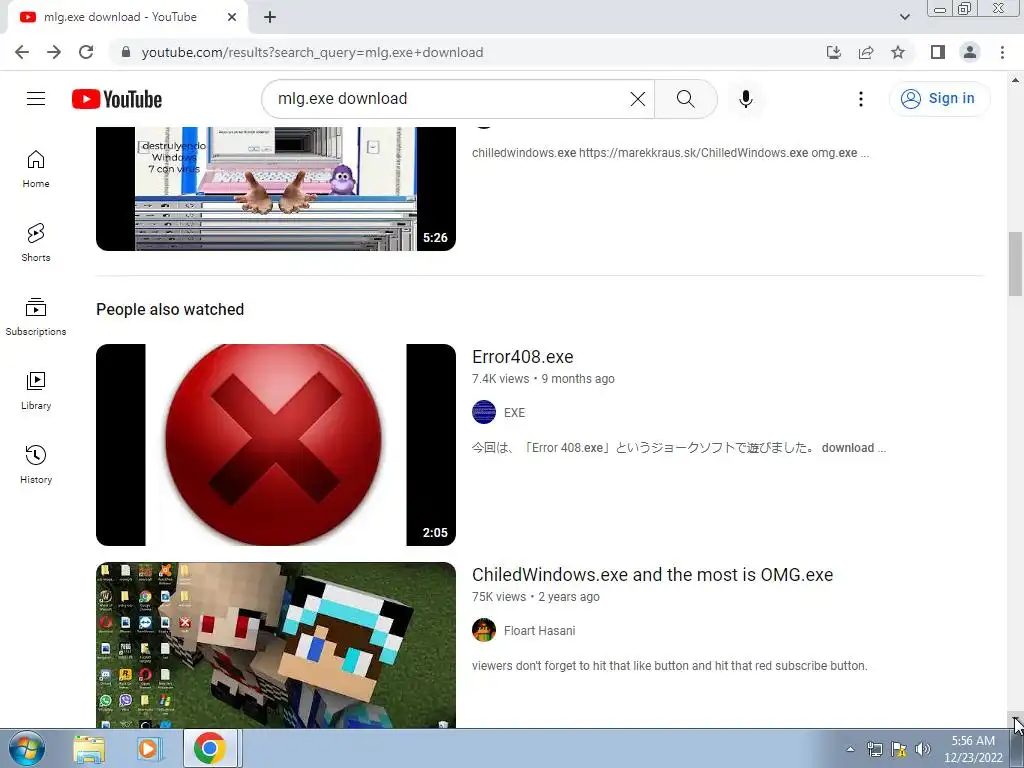Screen dimensions: 1024x768
Task: Close the mlg.exe download tab
Action: pos(232,18)
